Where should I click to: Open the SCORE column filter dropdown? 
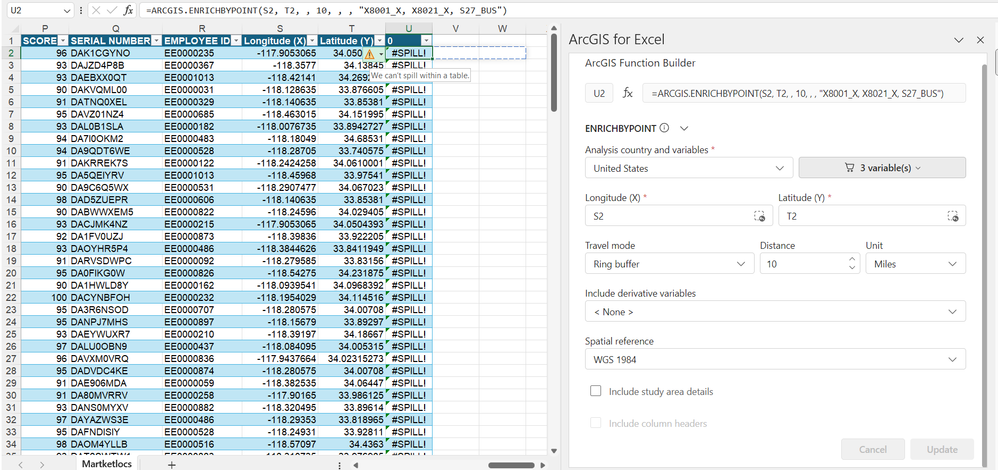62,41
